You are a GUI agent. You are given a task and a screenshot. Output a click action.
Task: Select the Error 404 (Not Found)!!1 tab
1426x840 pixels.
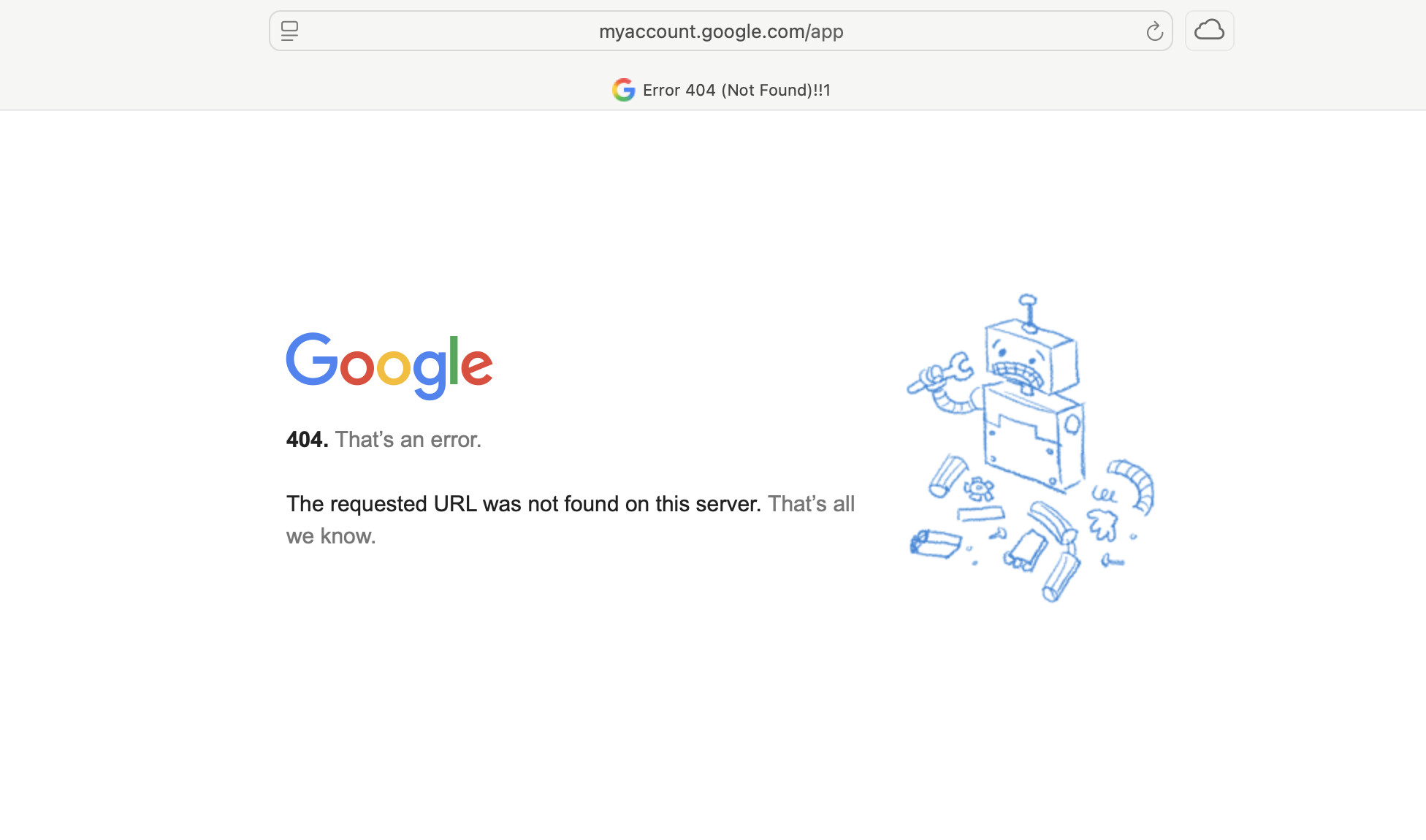736,90
